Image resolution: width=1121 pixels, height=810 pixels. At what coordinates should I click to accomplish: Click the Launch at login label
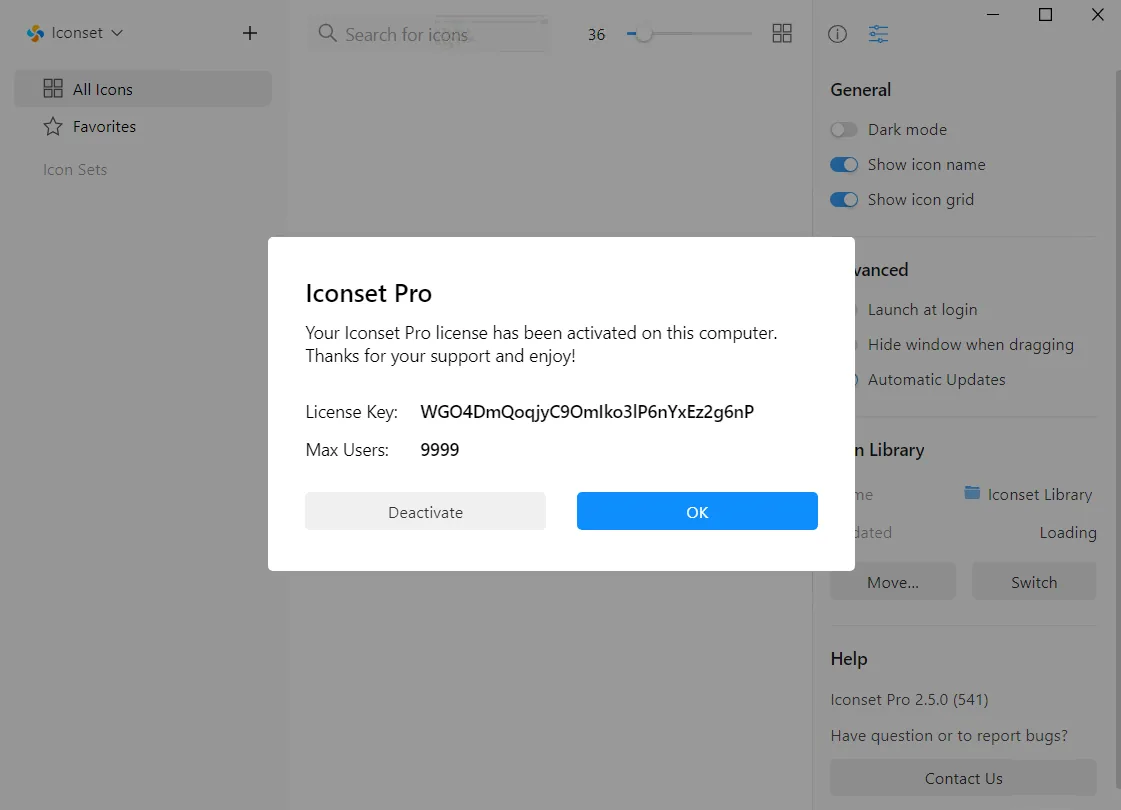click(922, 310)
